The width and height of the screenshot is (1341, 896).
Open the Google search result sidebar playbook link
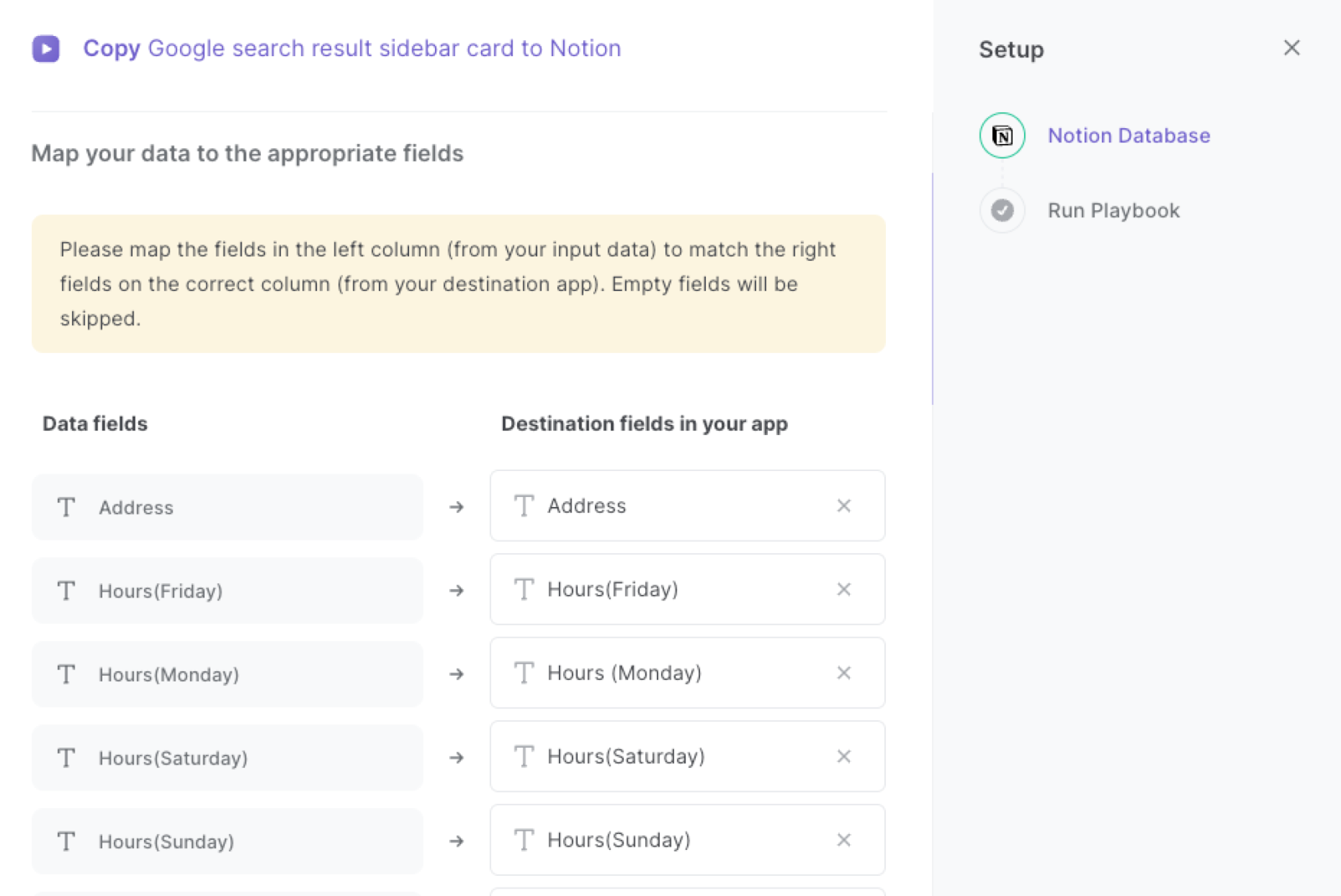385,49
